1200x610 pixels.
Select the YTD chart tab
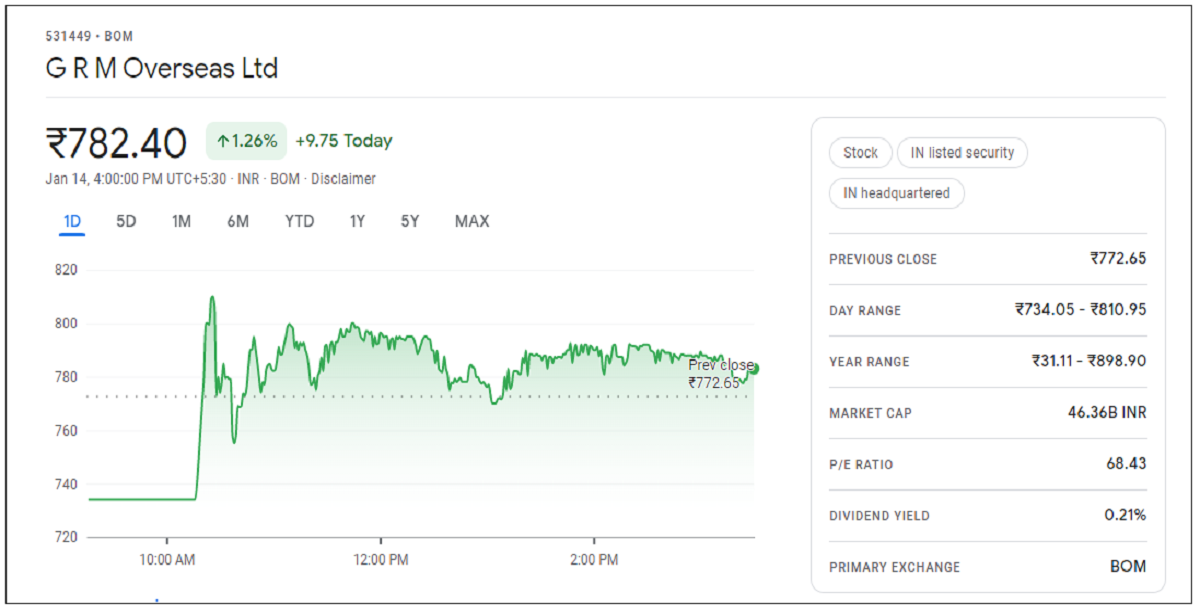(299, 221)
